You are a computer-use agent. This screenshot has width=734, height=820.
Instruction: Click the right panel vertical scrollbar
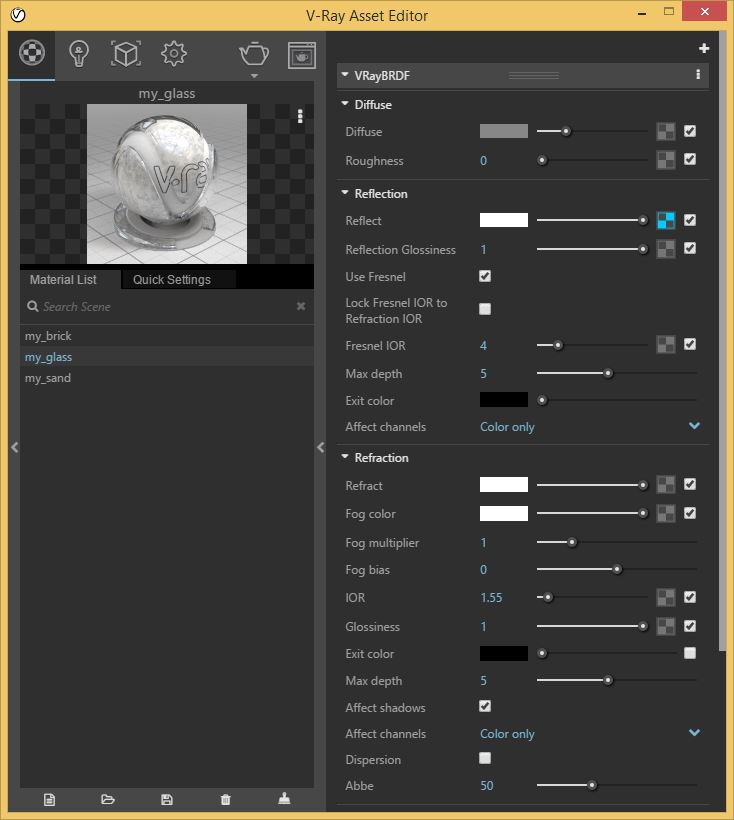coord(722,340)
